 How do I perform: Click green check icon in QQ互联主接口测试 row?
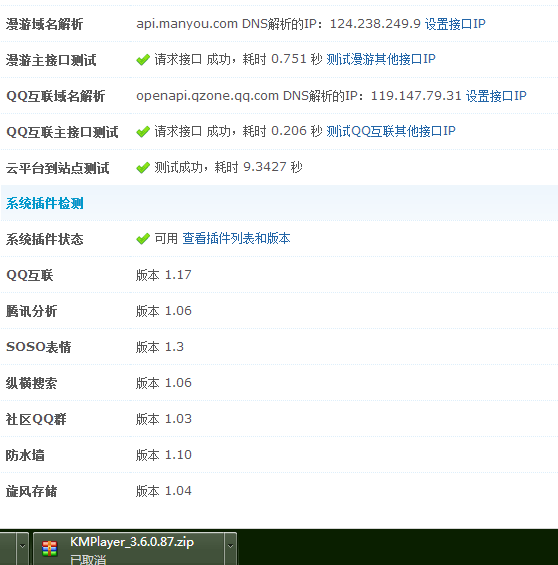pyautogui.click(x=143, y=132)
